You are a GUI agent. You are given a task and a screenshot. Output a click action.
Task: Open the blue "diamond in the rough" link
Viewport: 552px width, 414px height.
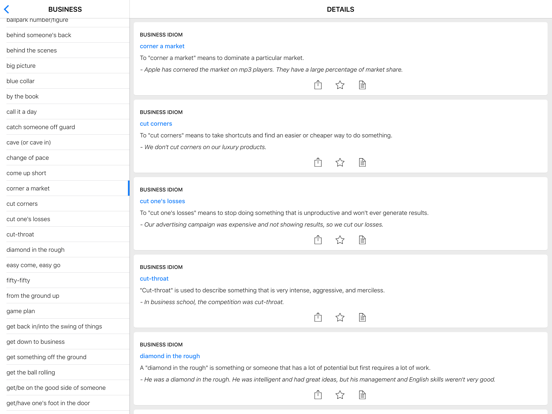[x=170, y=356]
